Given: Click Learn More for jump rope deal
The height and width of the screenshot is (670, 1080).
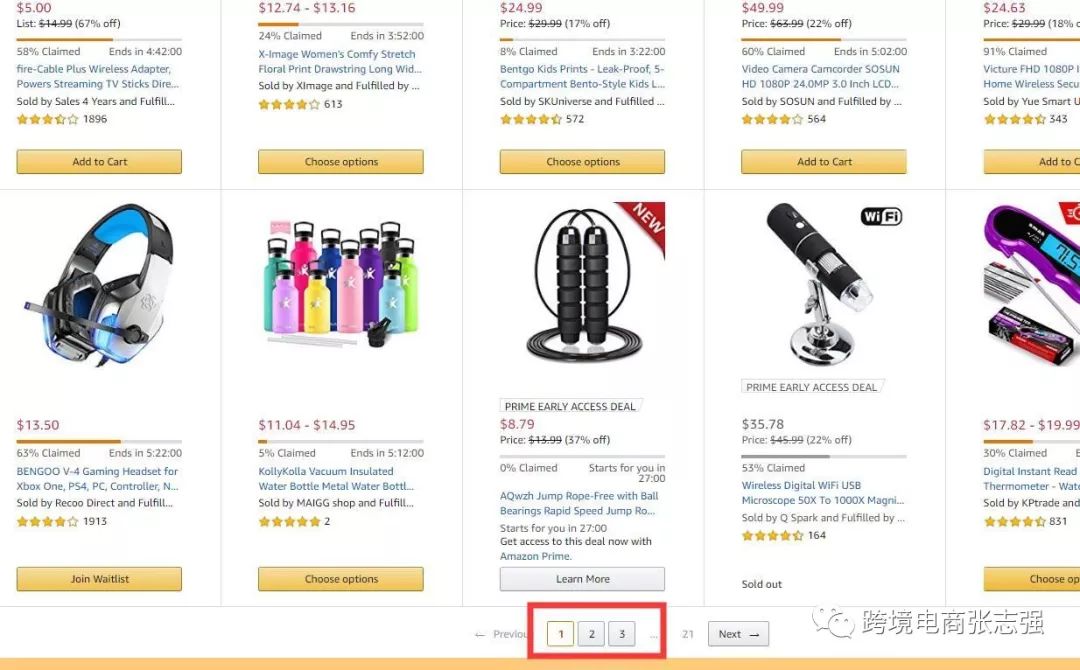Looking at the screenshot, I should (x=582, y=579).
